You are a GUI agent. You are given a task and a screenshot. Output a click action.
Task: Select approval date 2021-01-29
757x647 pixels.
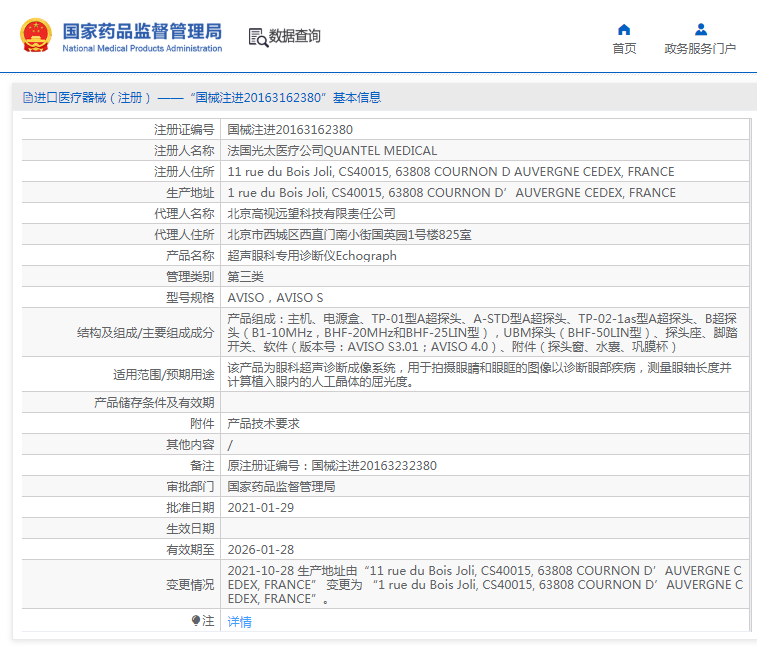coord(261,507)
